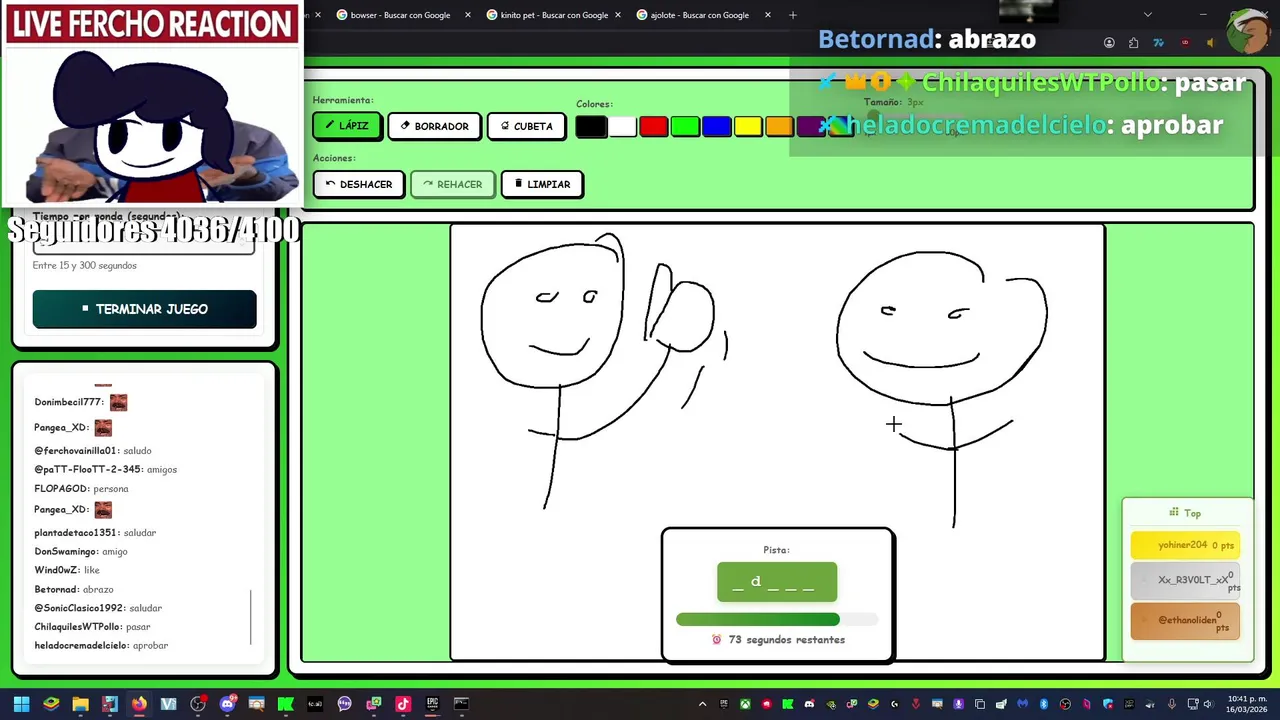Open Discord from the taskbar
Viewport: 1280px width, 720px height.
[x=227, y=704]
